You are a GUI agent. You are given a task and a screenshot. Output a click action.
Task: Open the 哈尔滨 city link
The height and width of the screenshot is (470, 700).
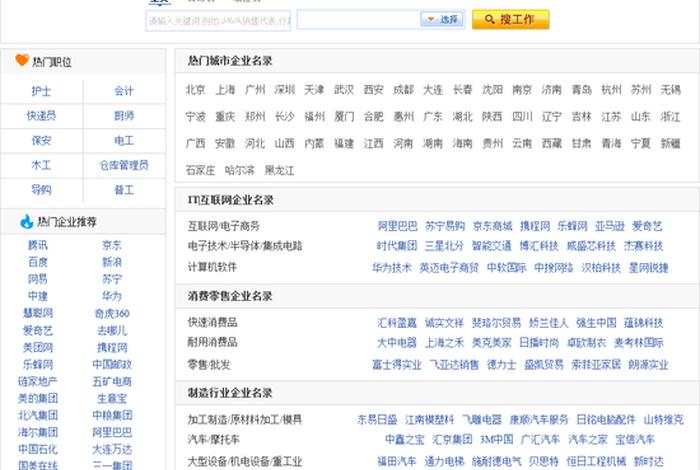240,170
